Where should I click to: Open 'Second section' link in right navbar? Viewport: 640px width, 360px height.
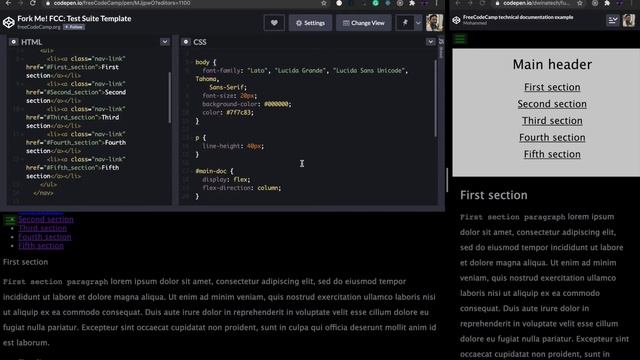click(x=552, y=104)
